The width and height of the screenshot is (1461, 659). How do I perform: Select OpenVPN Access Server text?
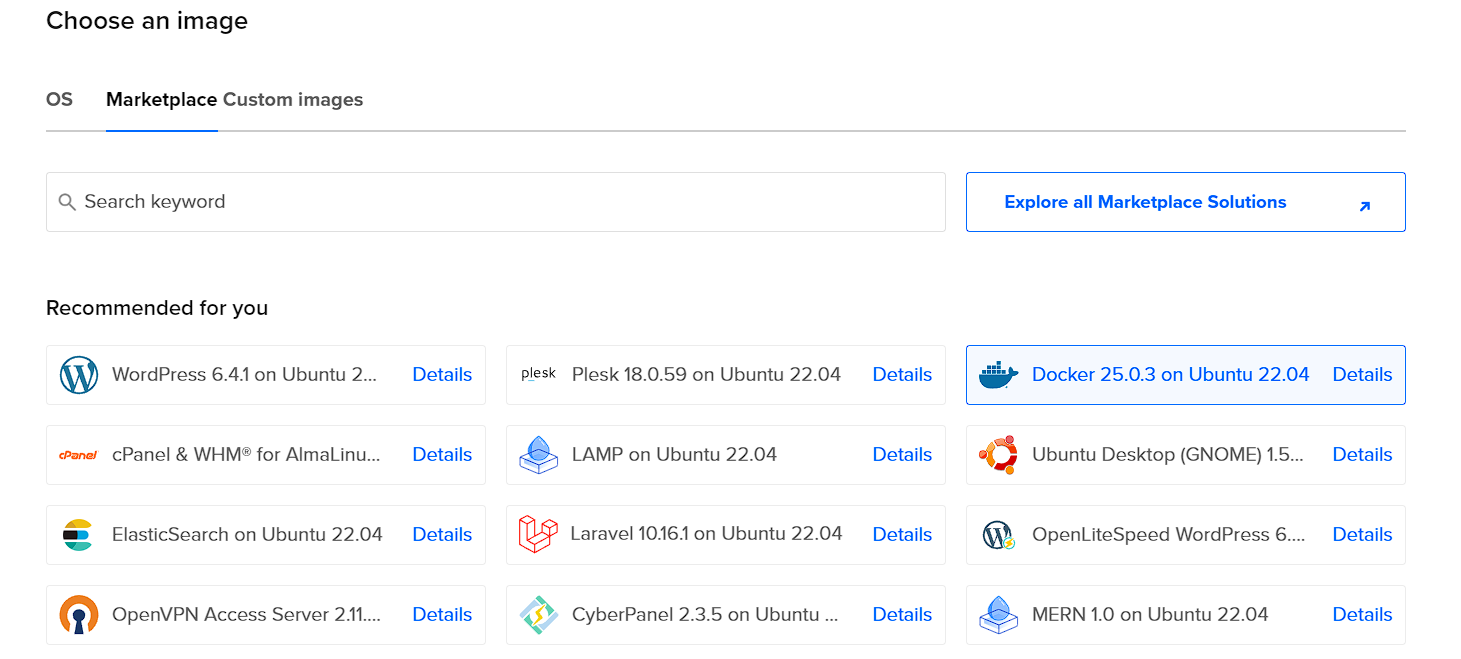(247, 615)
